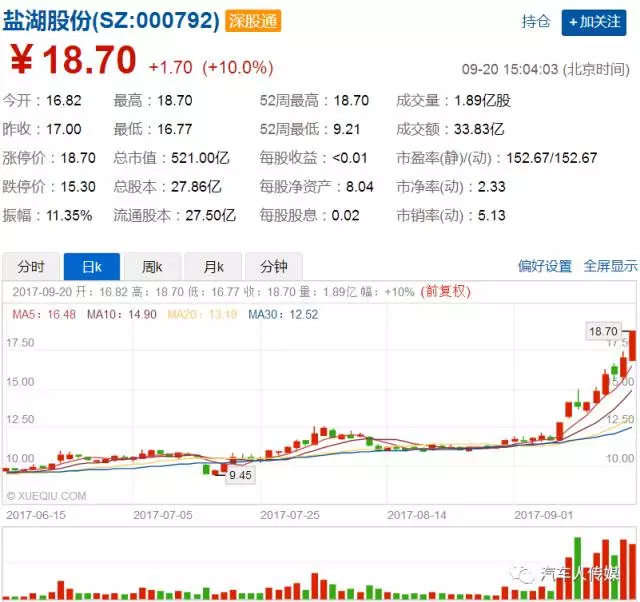Image resolution: width=640 pixels, height=602 pixels.
Task: Click the latest red candlestick at 18.70
Action: (632, 346)
